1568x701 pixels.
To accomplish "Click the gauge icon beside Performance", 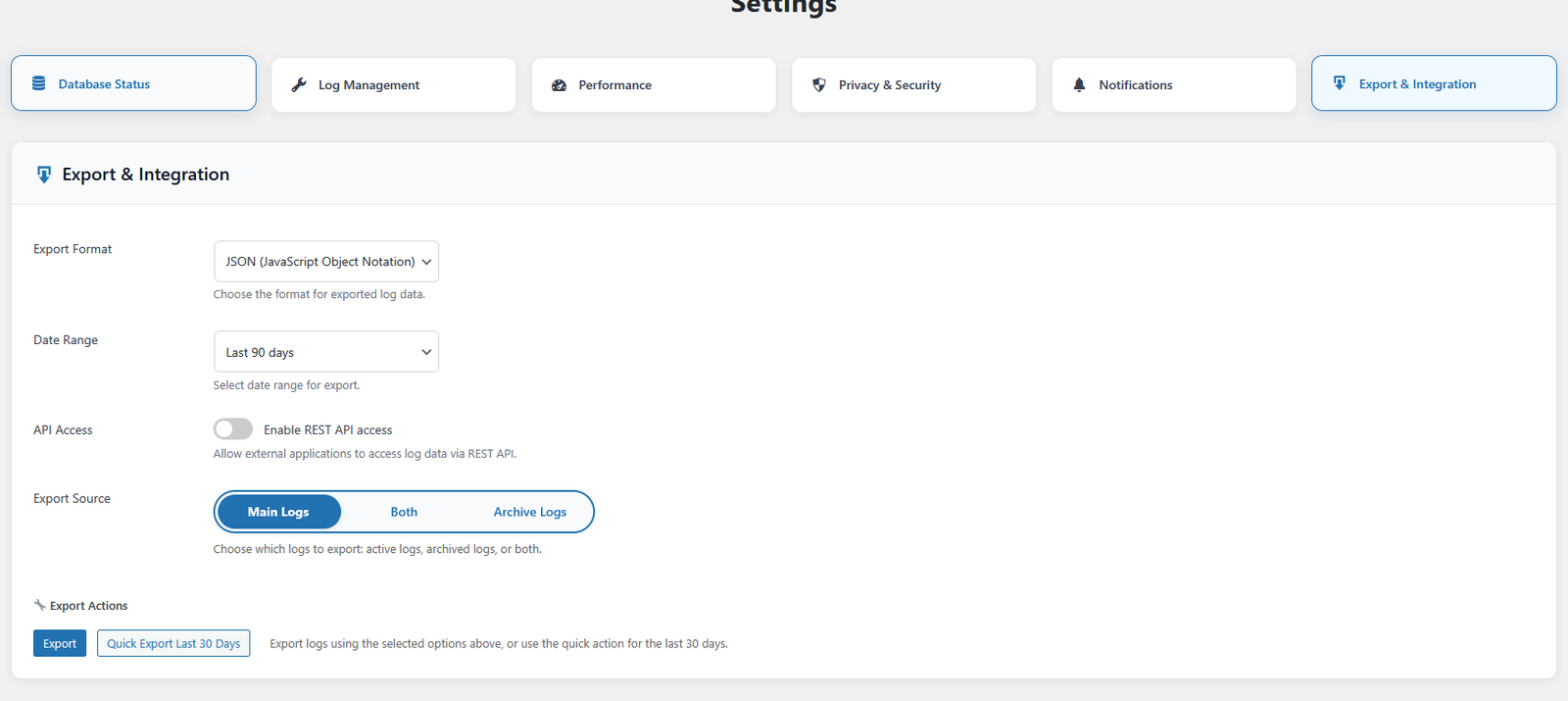I will click(560, 85).
